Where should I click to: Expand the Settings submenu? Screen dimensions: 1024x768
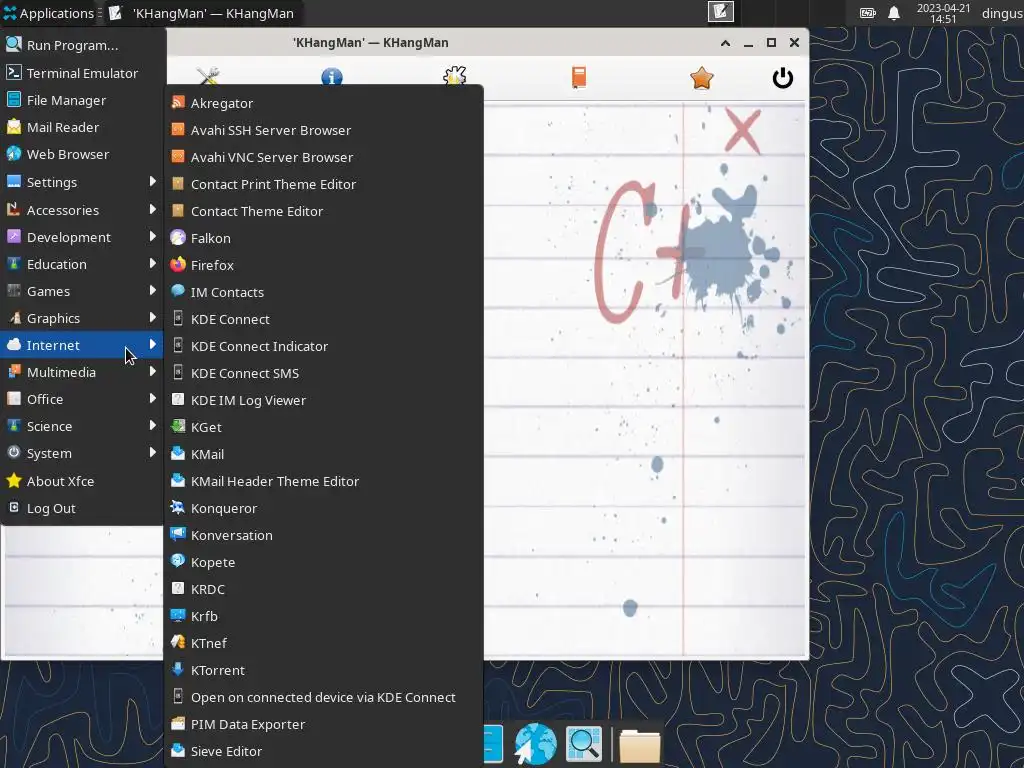[82, 182]
